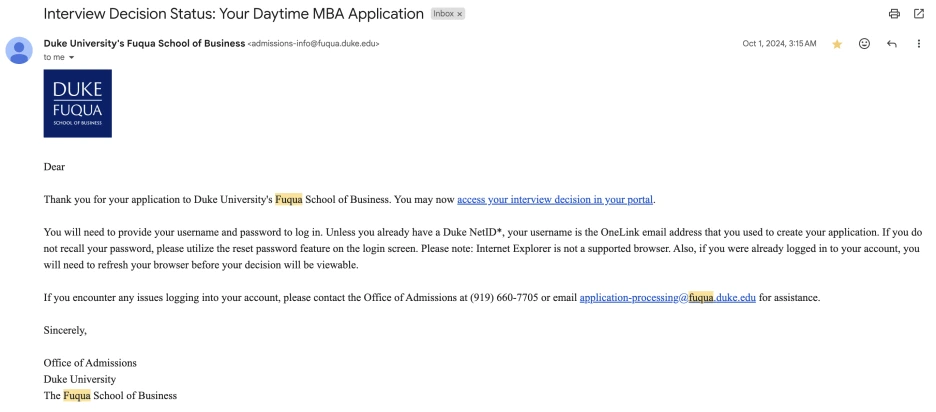This screenshot has width=936, height=412.
Task: Reply using the arrow icon
Action: point(891,44)
